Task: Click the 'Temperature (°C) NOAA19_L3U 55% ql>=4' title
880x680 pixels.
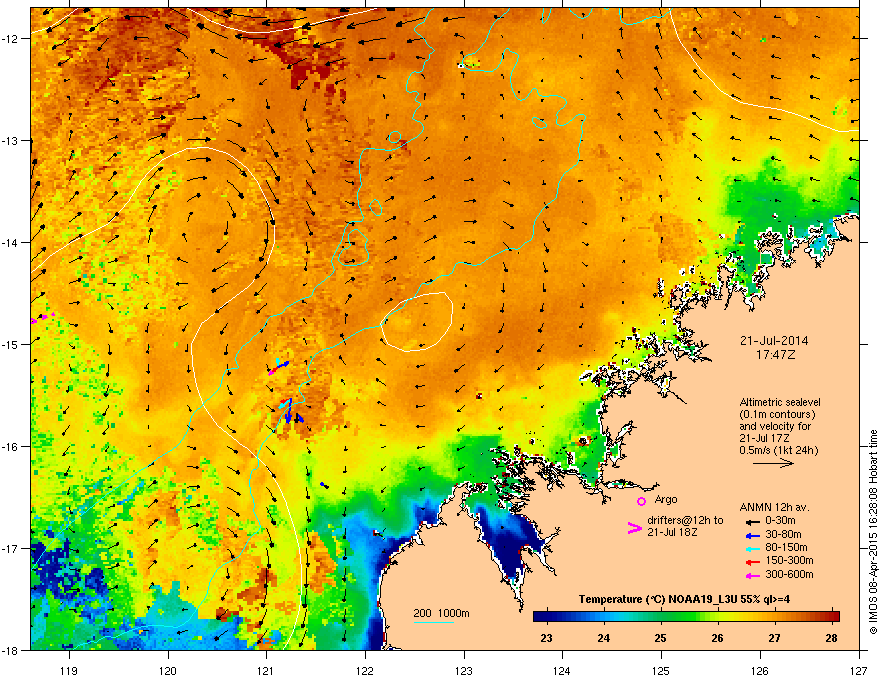Action: tap(684, 599)
